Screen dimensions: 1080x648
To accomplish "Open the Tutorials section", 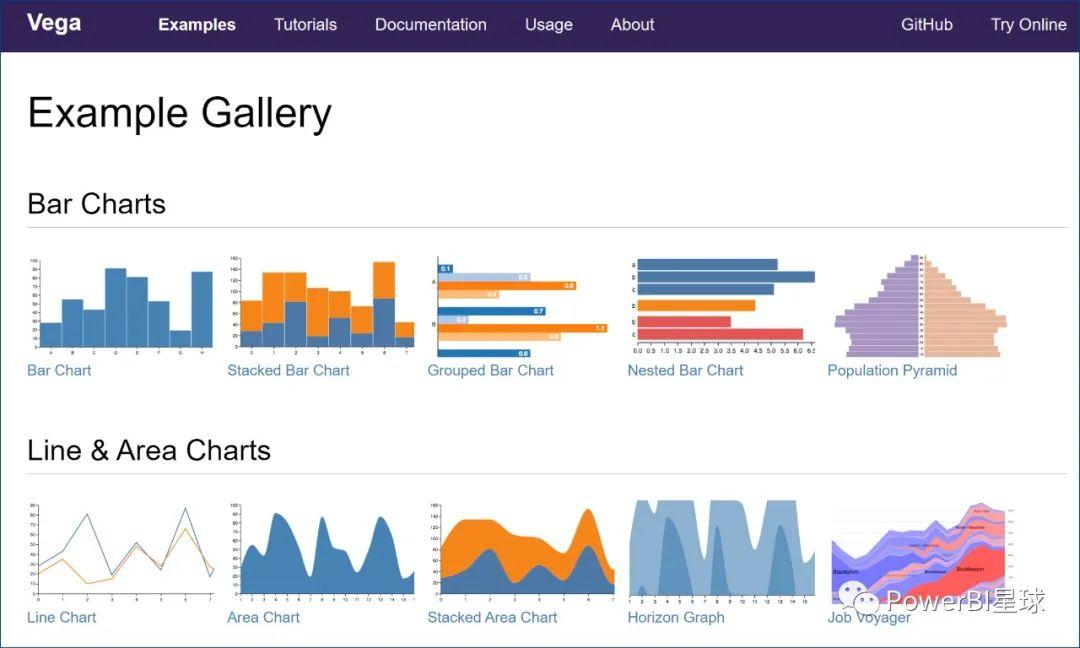I will [x=306, y=24].
